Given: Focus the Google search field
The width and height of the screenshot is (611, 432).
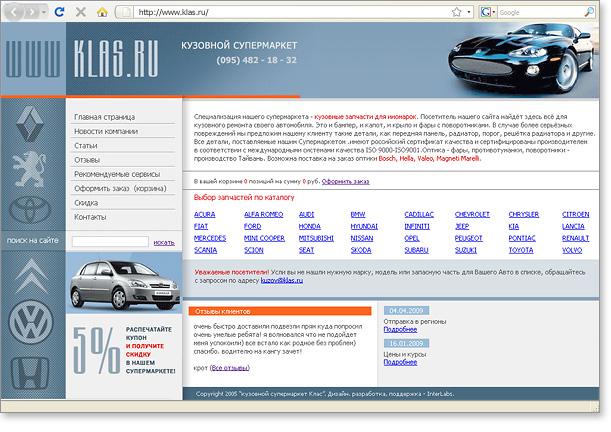Looking at the screenshot, I should pyautogui.click(x=540, y=12).
